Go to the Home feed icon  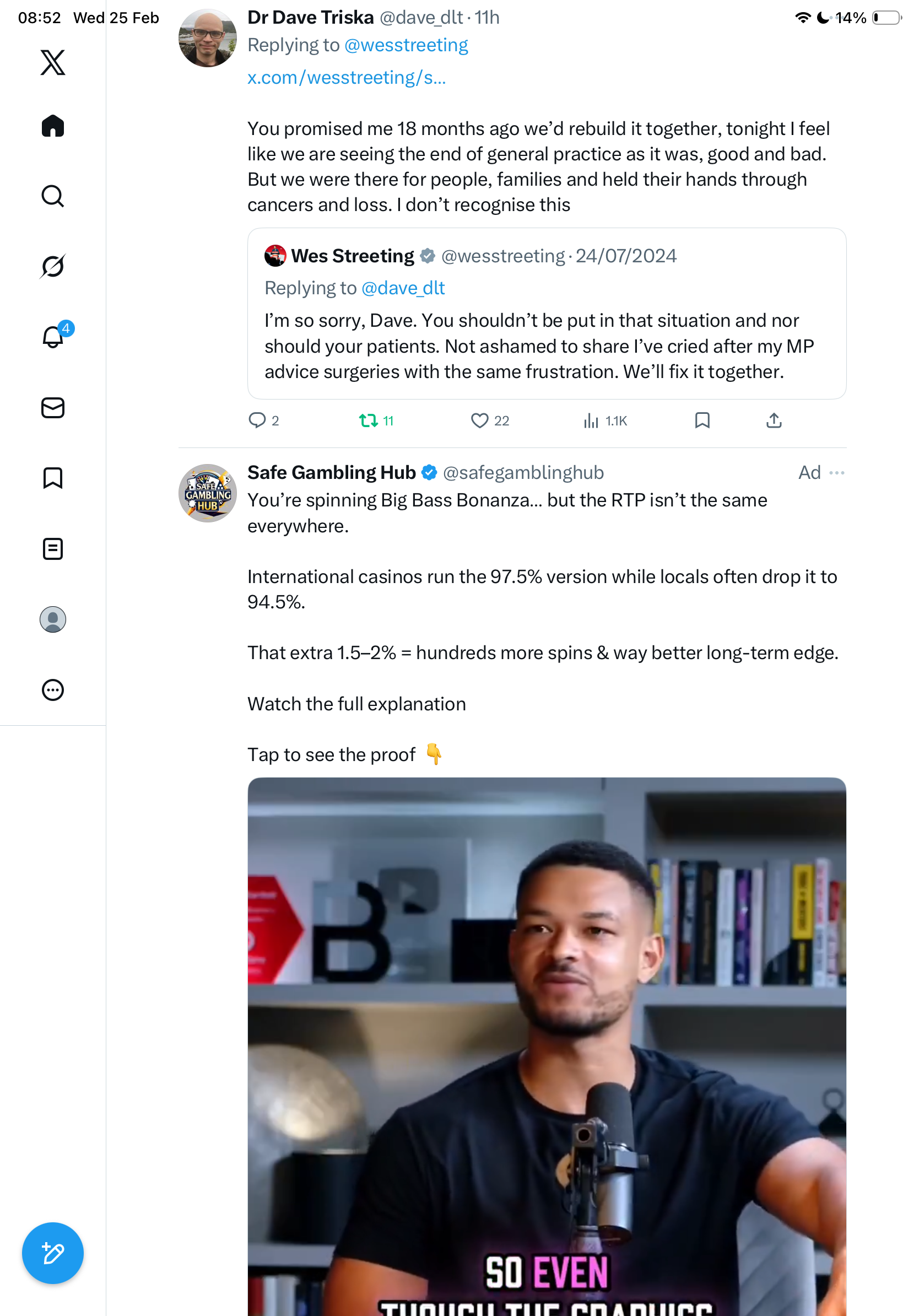click(53, 126)
